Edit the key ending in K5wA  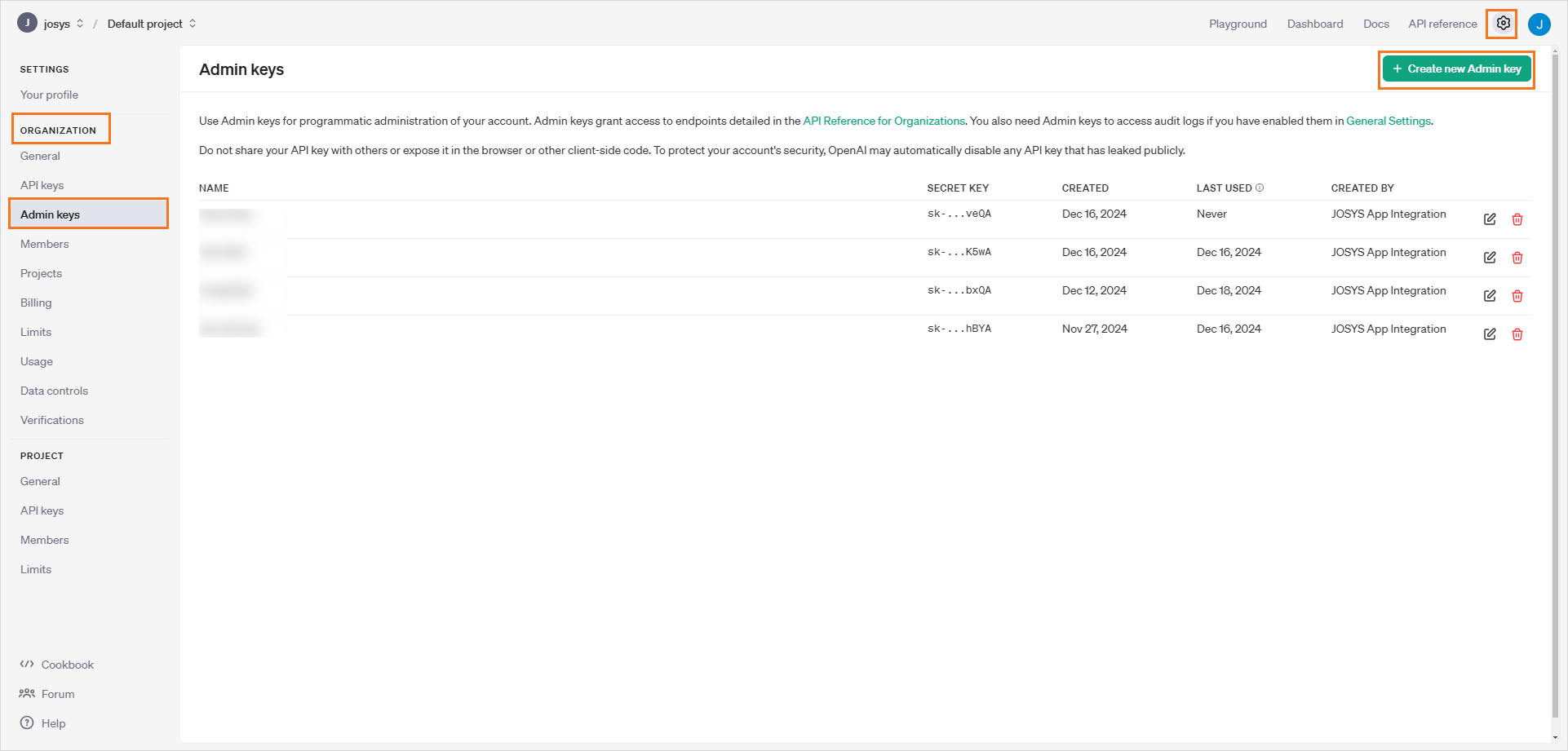coord(1490,258)
